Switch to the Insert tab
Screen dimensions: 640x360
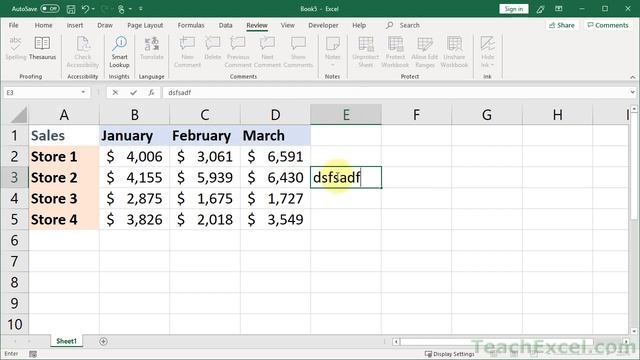click(75, 25)
